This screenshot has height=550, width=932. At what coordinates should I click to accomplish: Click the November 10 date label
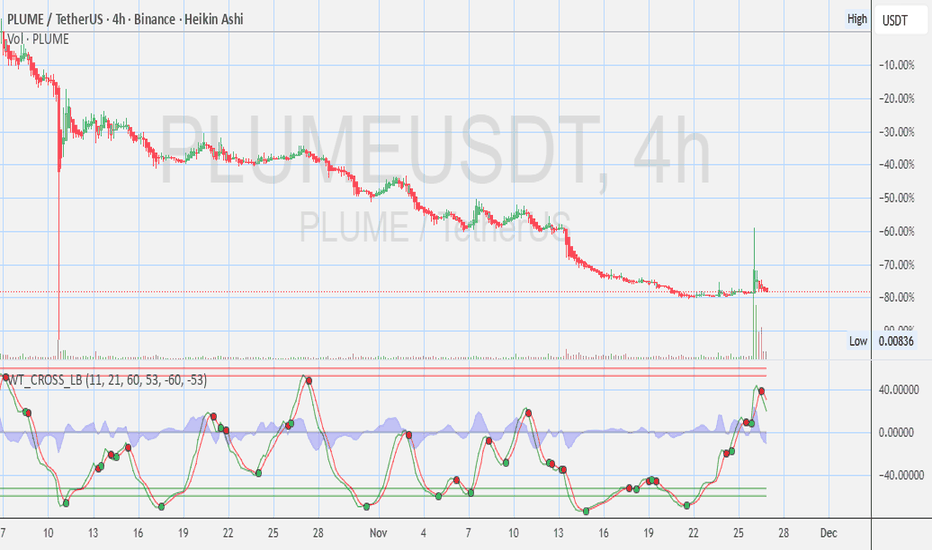(x=513, y=533)
